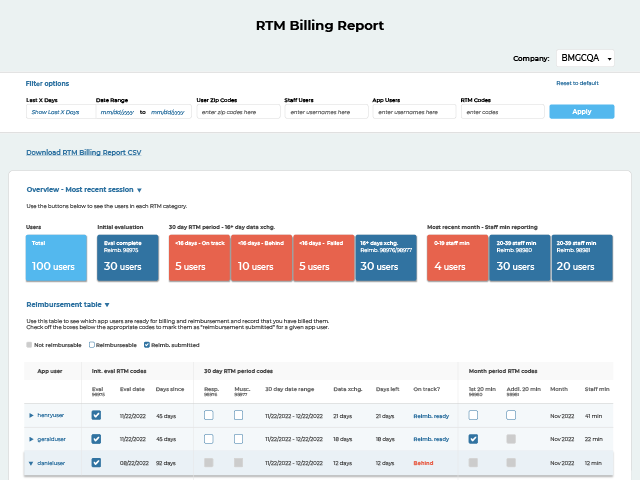Check Addl. 20 min box for henryuser

click(x=511, y=415)
